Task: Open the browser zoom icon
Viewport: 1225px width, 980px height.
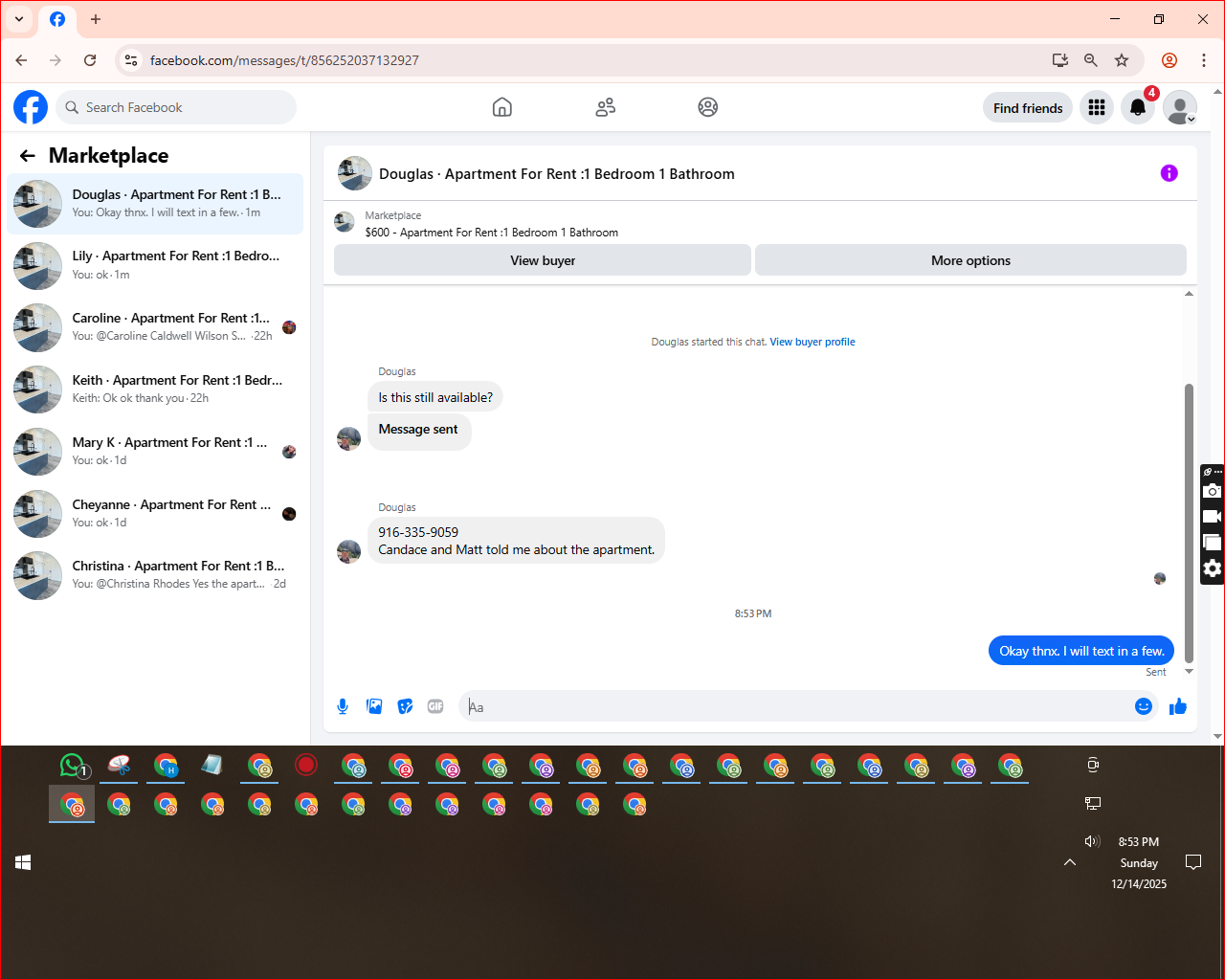Action: point(1090,60)
